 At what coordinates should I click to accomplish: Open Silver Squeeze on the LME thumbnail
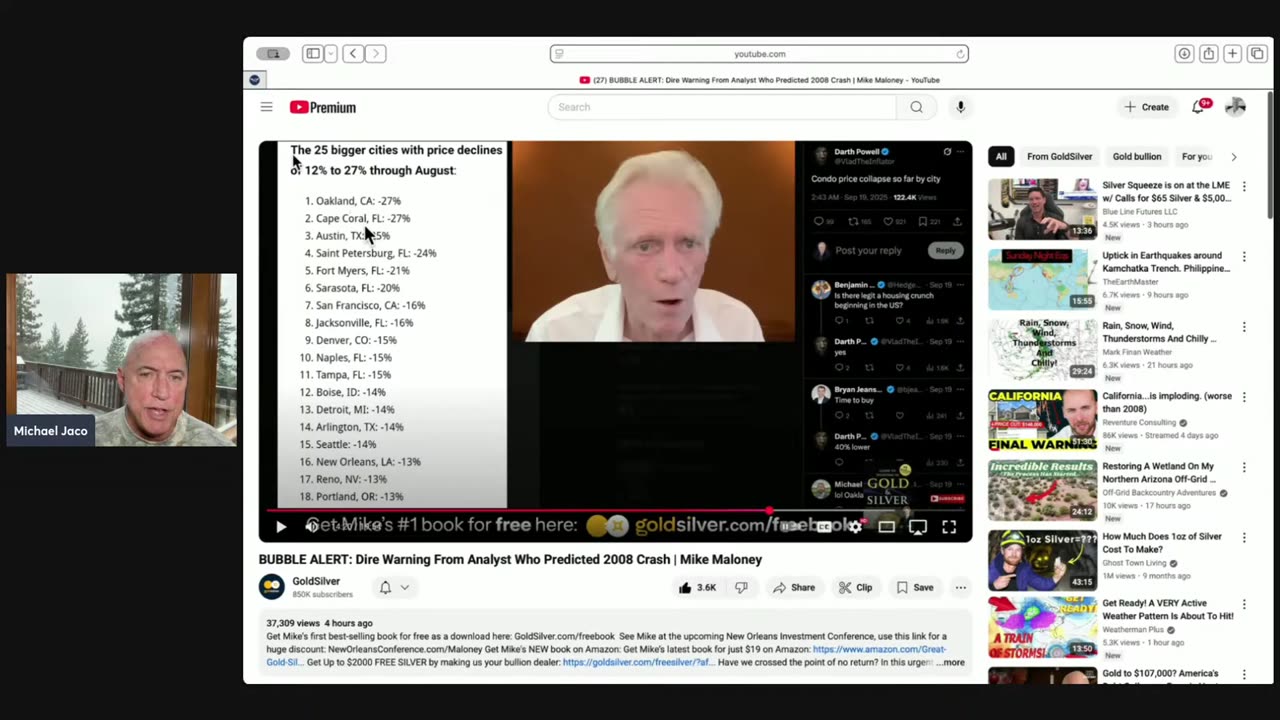click(x=1042, y=209)
